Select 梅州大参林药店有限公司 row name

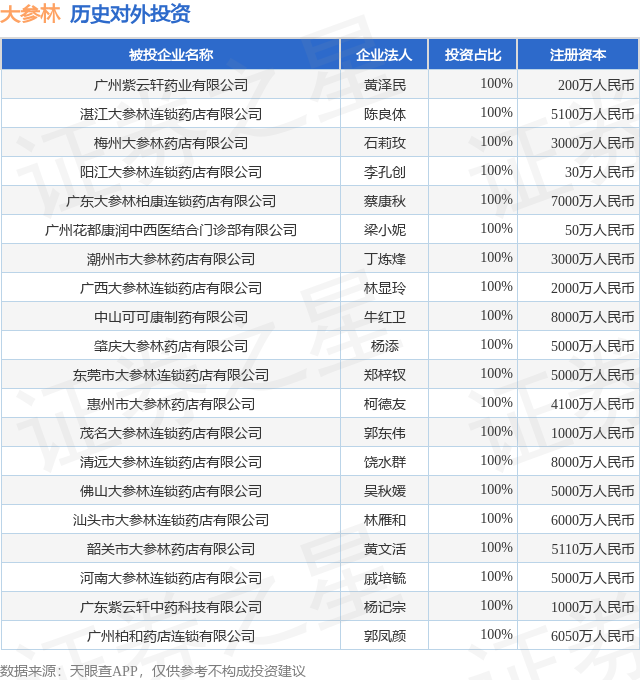click(x=171, y=143)
